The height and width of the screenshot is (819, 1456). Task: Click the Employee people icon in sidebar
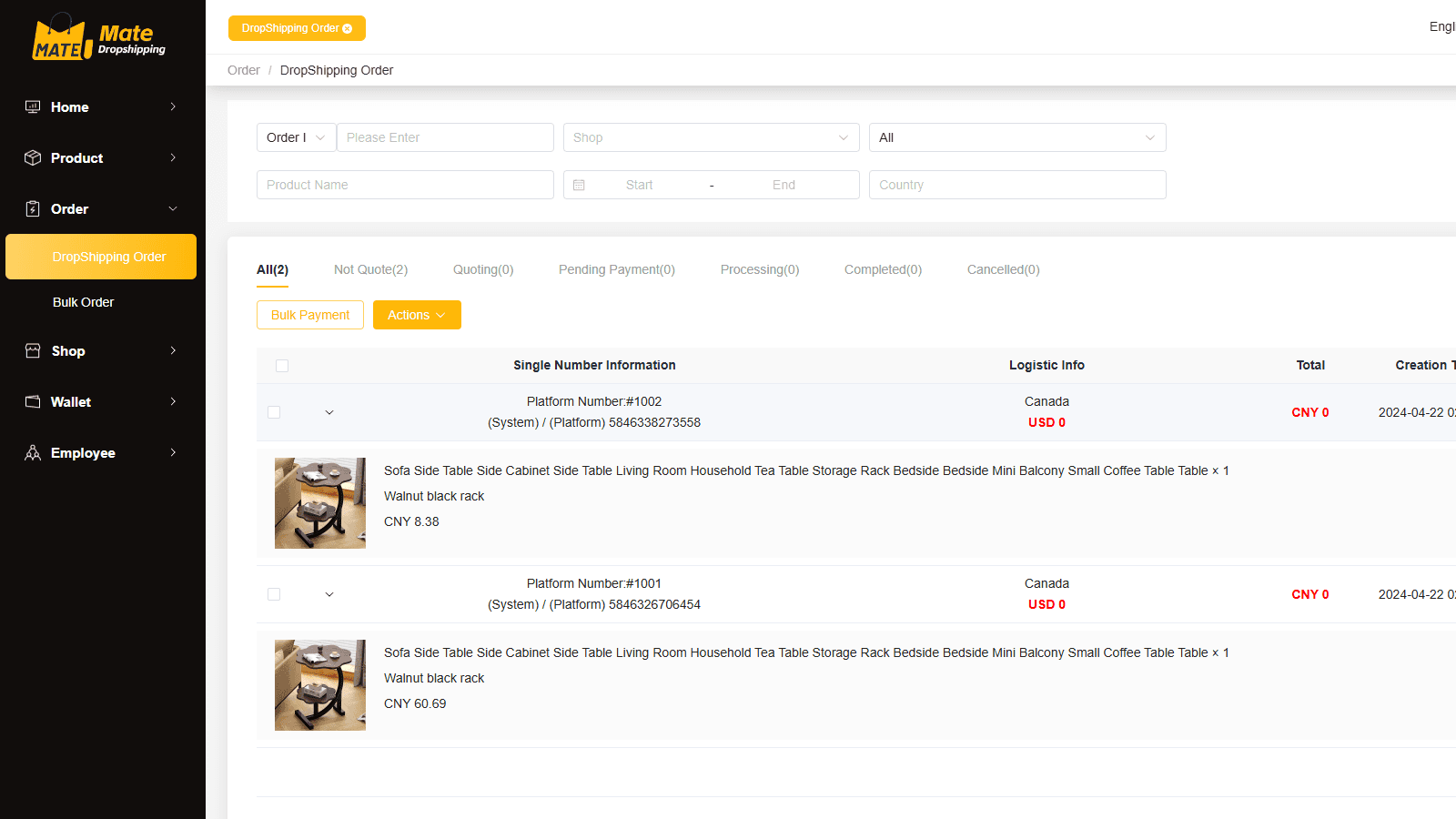[x=33, y=452]
